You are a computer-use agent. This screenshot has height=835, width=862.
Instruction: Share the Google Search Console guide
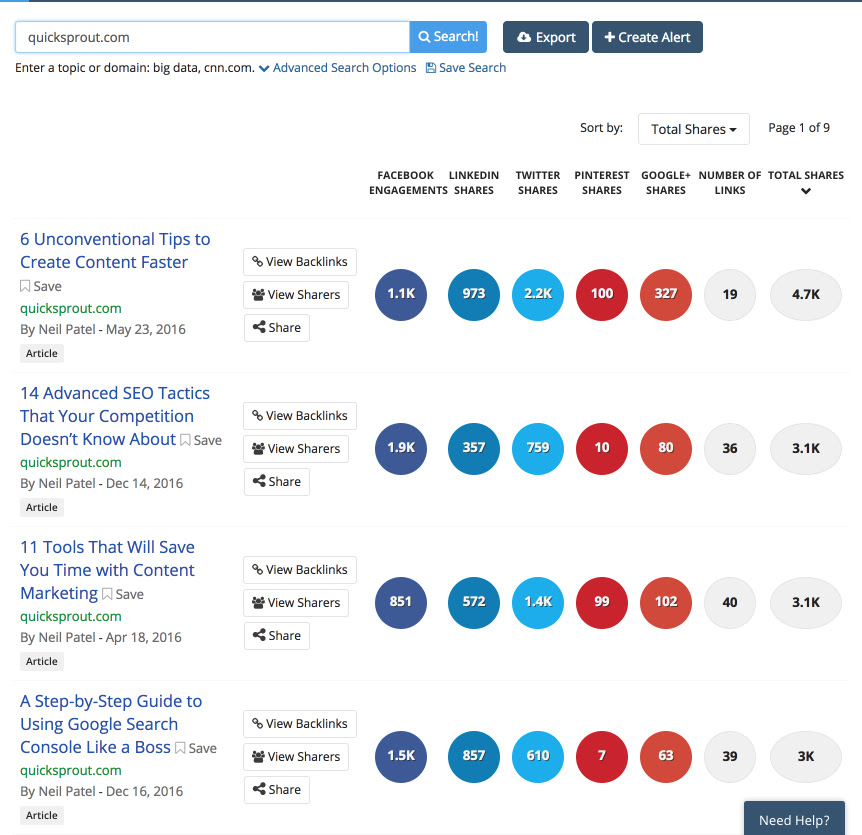[x=277, y=789]
